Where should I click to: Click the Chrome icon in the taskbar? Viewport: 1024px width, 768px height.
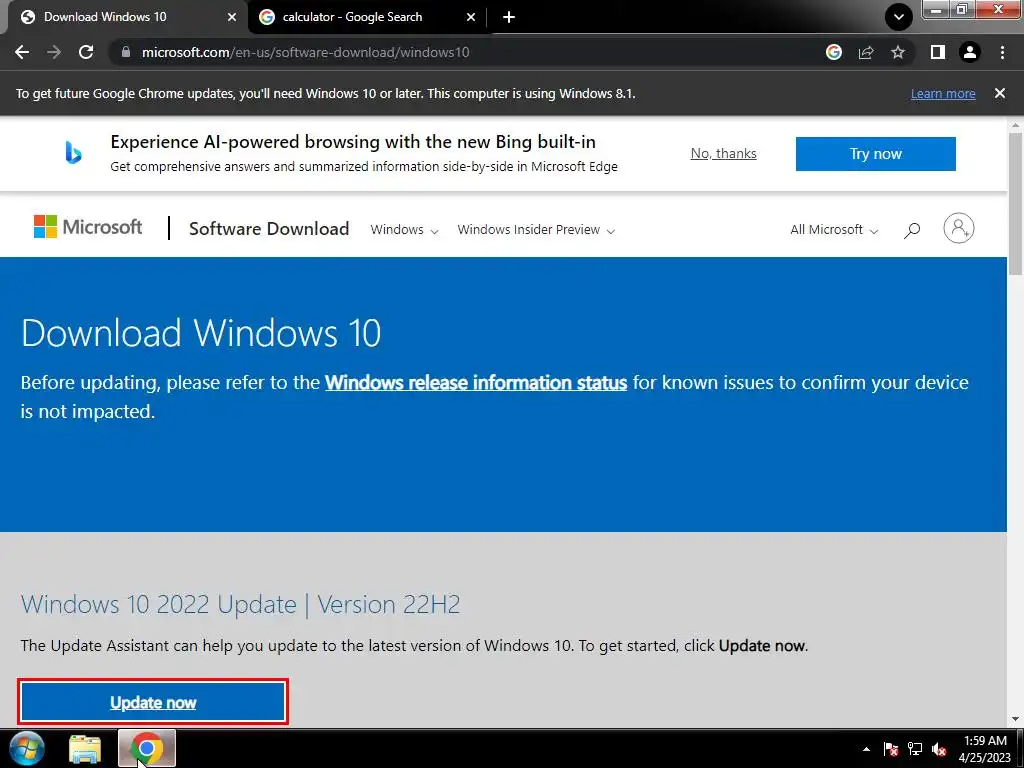coord(147,748)
